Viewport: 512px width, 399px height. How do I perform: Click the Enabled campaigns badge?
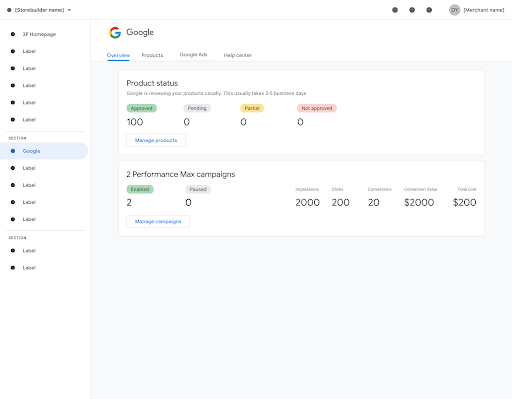tap(140, 189)
